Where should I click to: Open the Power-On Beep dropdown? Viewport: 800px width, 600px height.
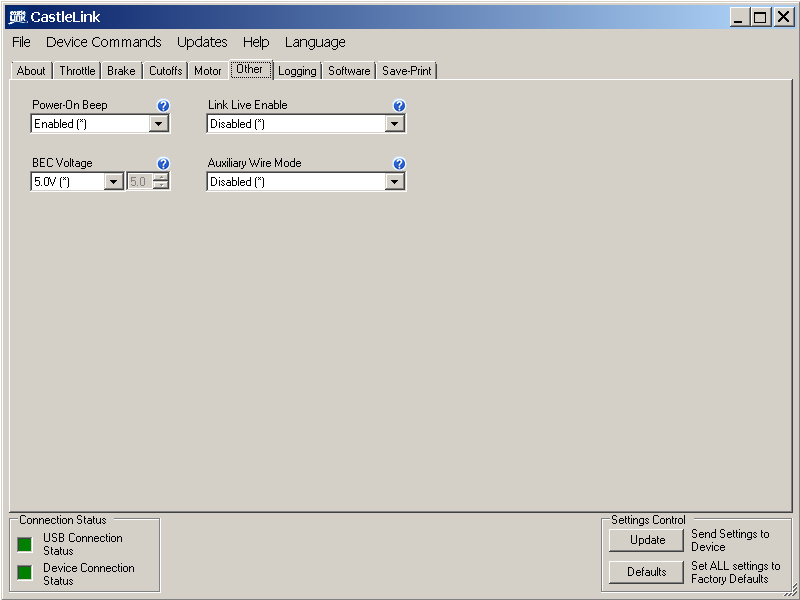click(158, 124)
